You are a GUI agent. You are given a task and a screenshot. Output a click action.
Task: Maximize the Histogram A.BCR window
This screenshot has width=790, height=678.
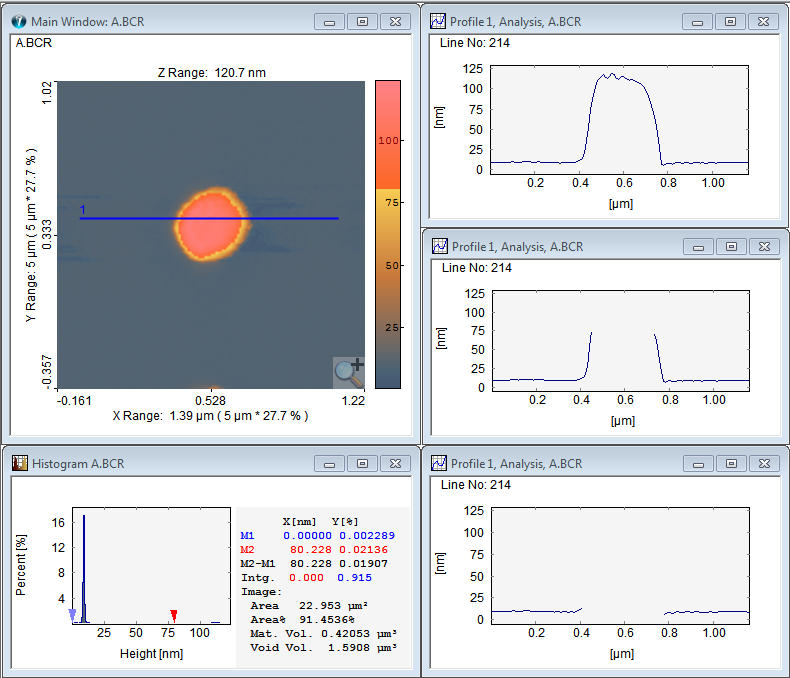[362, 464]
